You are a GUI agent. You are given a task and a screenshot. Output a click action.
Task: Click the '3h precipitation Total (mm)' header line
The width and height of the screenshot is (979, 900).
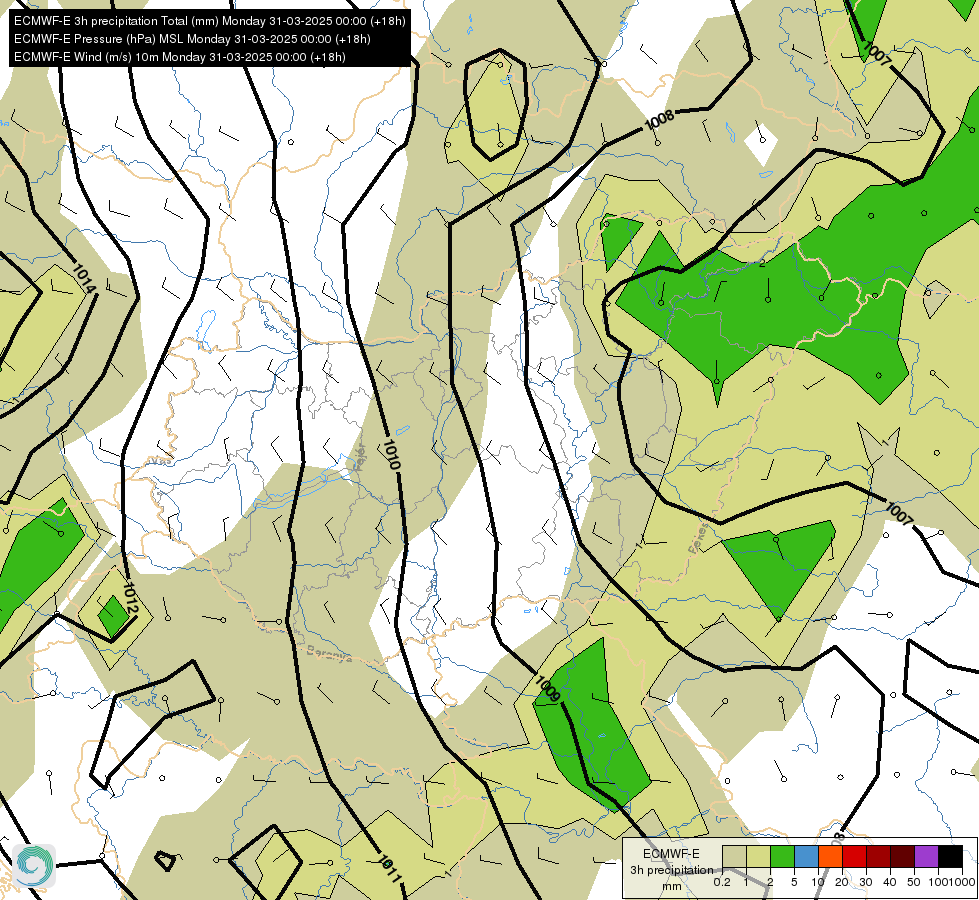point(210,21)
